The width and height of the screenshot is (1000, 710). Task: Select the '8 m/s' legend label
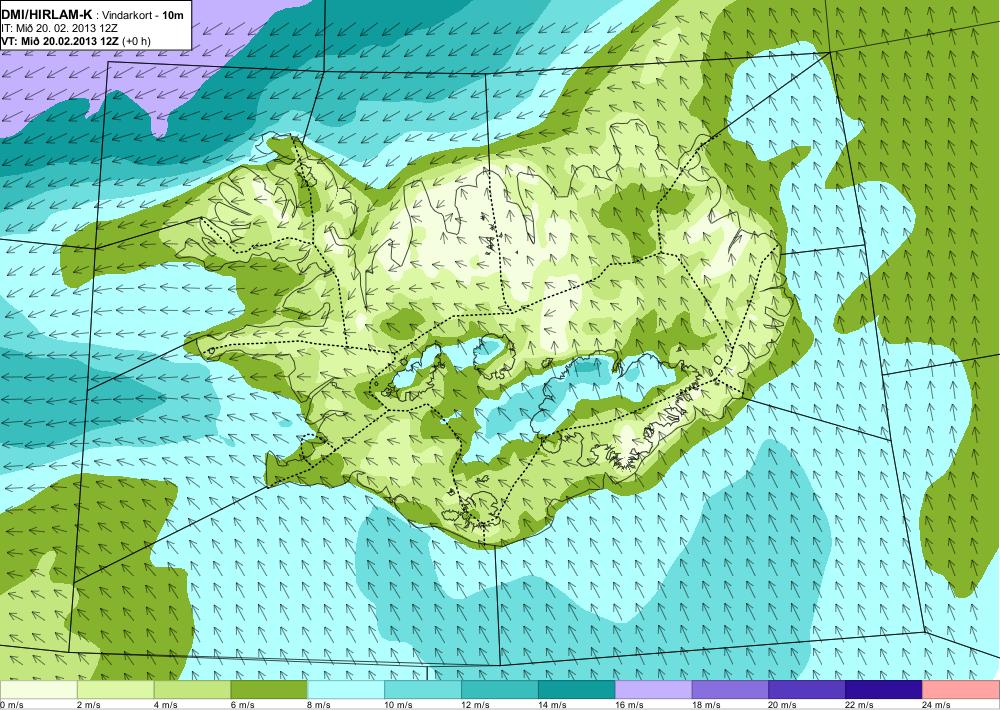click(320, 705)
